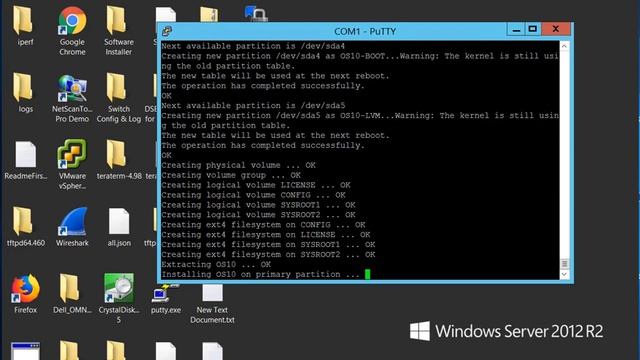This screenshot has width=640, height=360.
Task: Launch Firefox from desktop shortcut
Action: coord(25,294)
